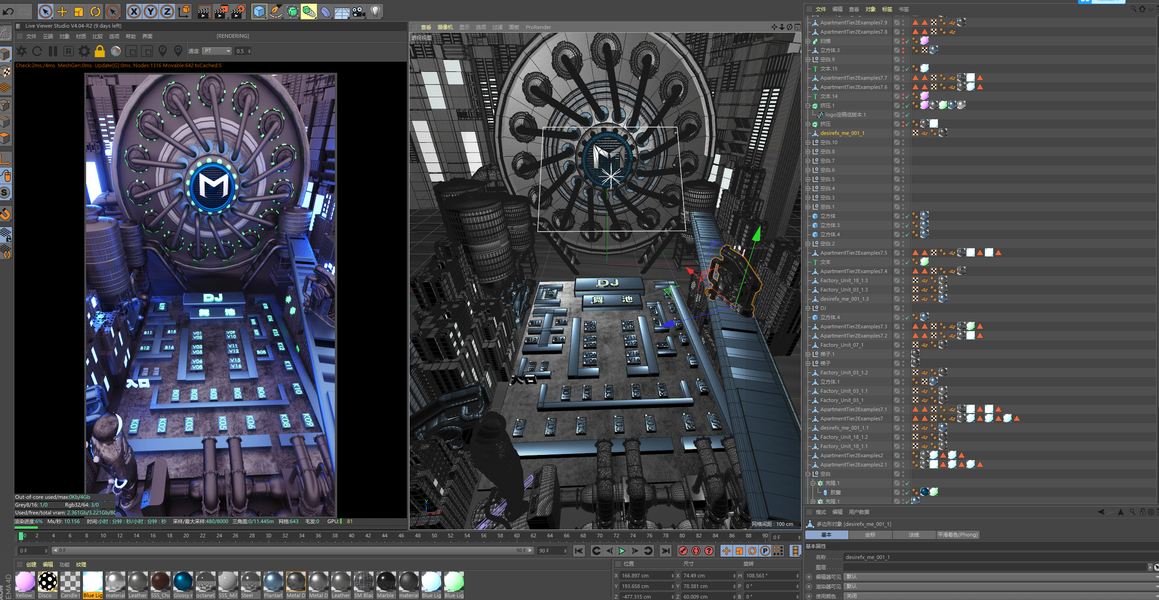Click the Object Manager search magnifier icon
Viewport: 1159px width, 600px height.
(x=1134, y=9)
